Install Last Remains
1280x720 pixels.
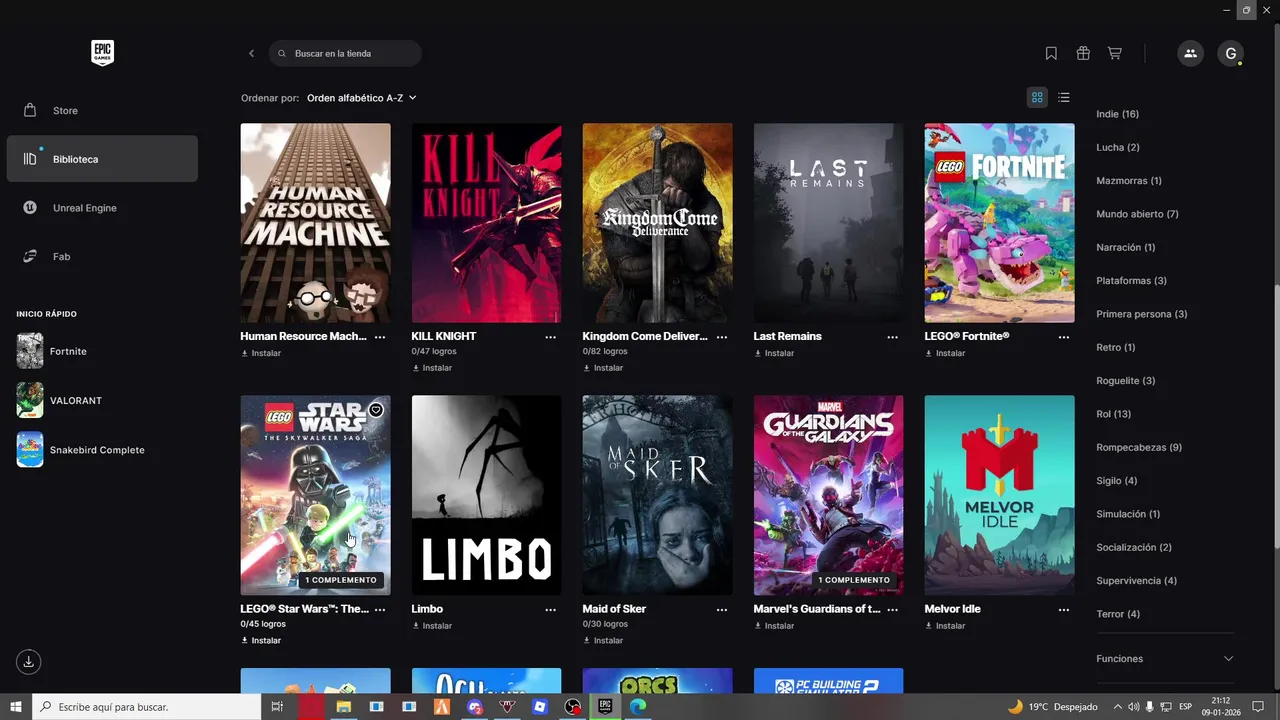(x=774, y=353)
